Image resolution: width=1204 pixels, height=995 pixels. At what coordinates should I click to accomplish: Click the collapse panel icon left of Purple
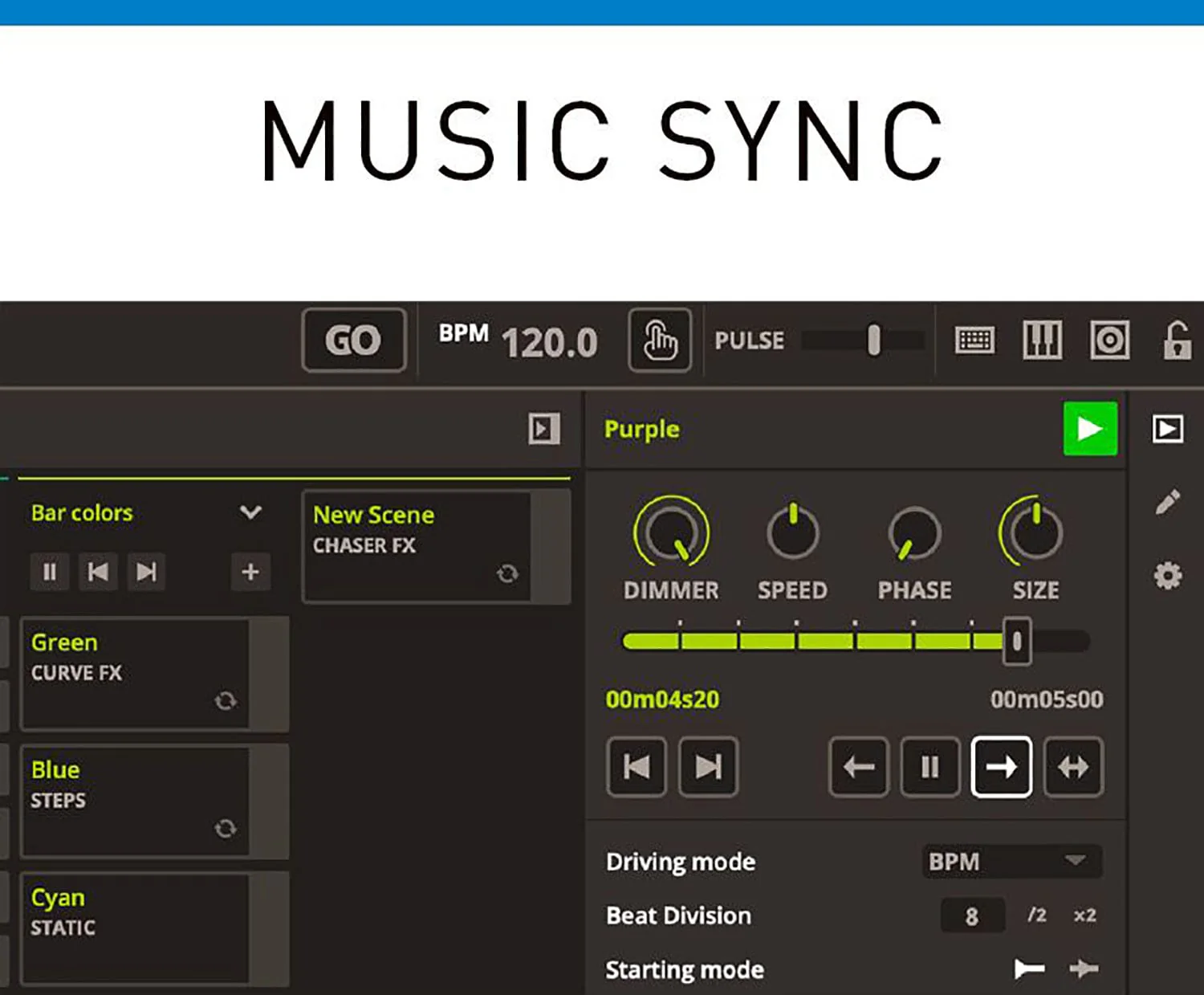pyautogui.click(x=543, y=429)
